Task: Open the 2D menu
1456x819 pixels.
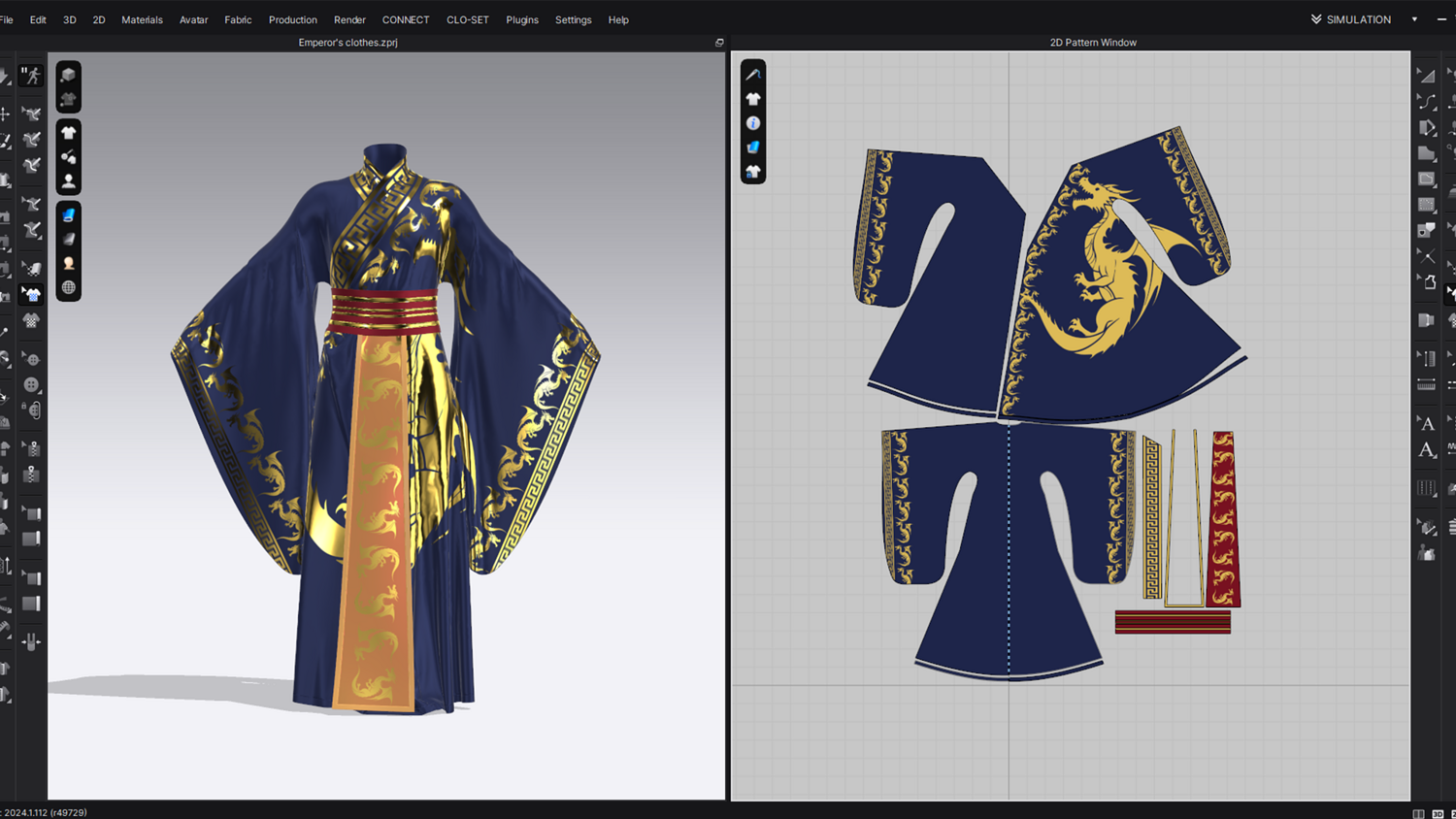Action: click(99, 19)
